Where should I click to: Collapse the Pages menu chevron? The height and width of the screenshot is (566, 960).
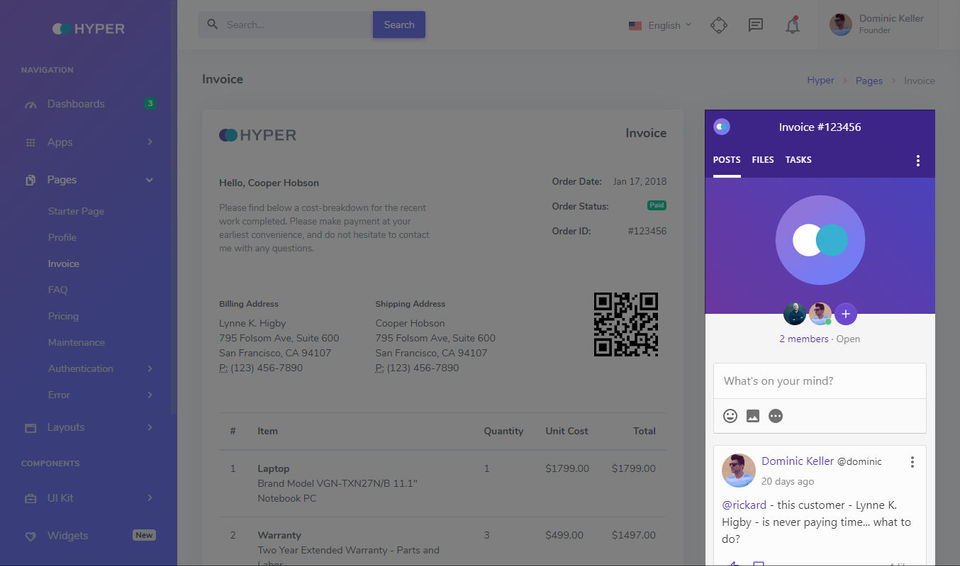[150, 180]
